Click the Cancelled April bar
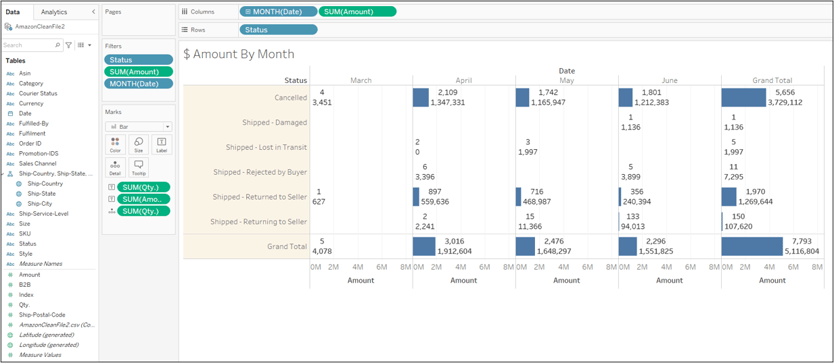Screen dimensions: 834x363 421,97
